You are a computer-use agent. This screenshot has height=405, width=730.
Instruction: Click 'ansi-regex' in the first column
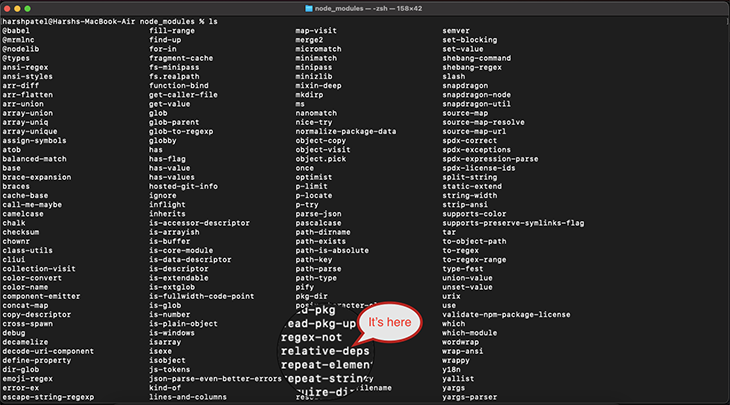[x=25, y=68]
